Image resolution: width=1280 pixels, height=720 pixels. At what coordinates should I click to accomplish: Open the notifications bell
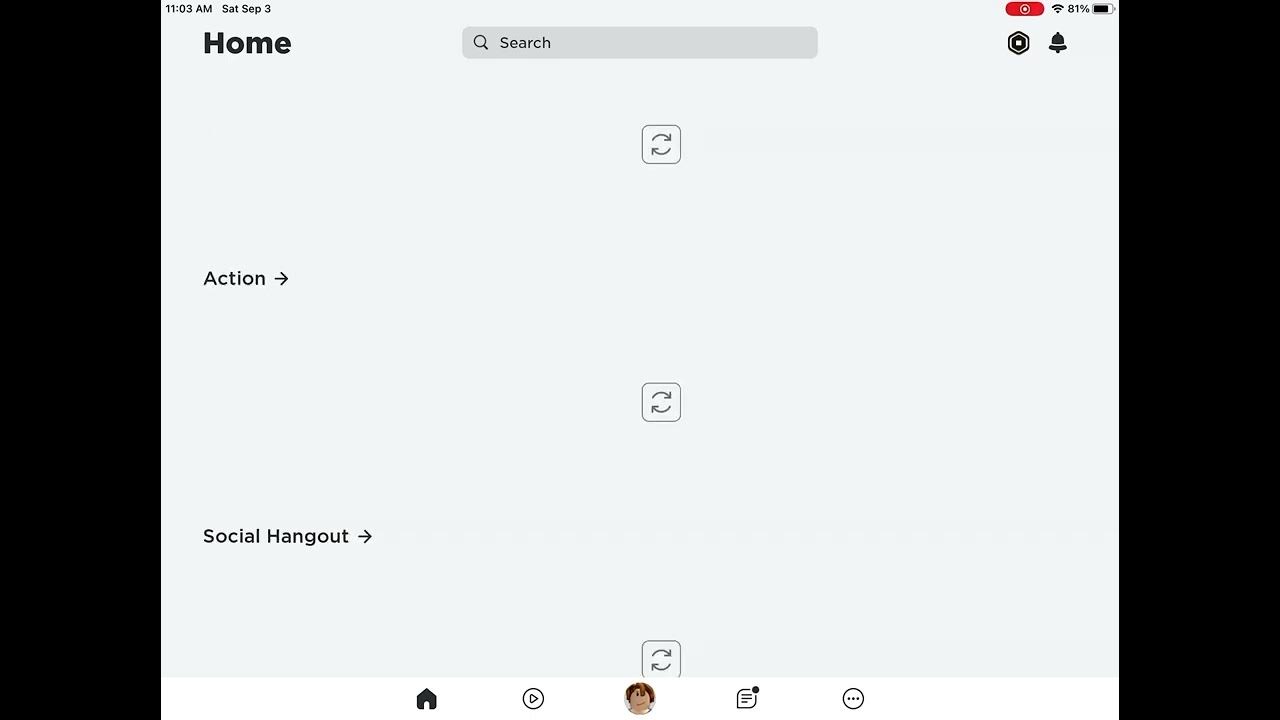pos(1058,43)
